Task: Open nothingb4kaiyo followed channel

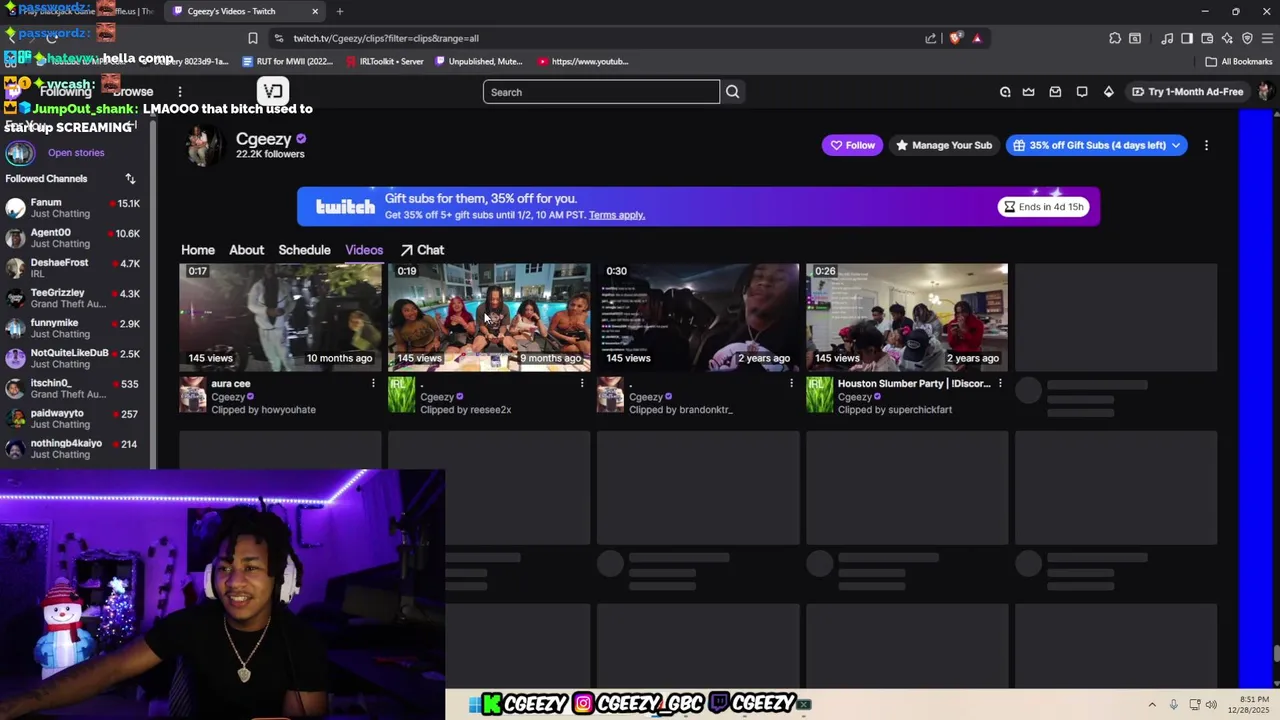Action: (75, 448)
